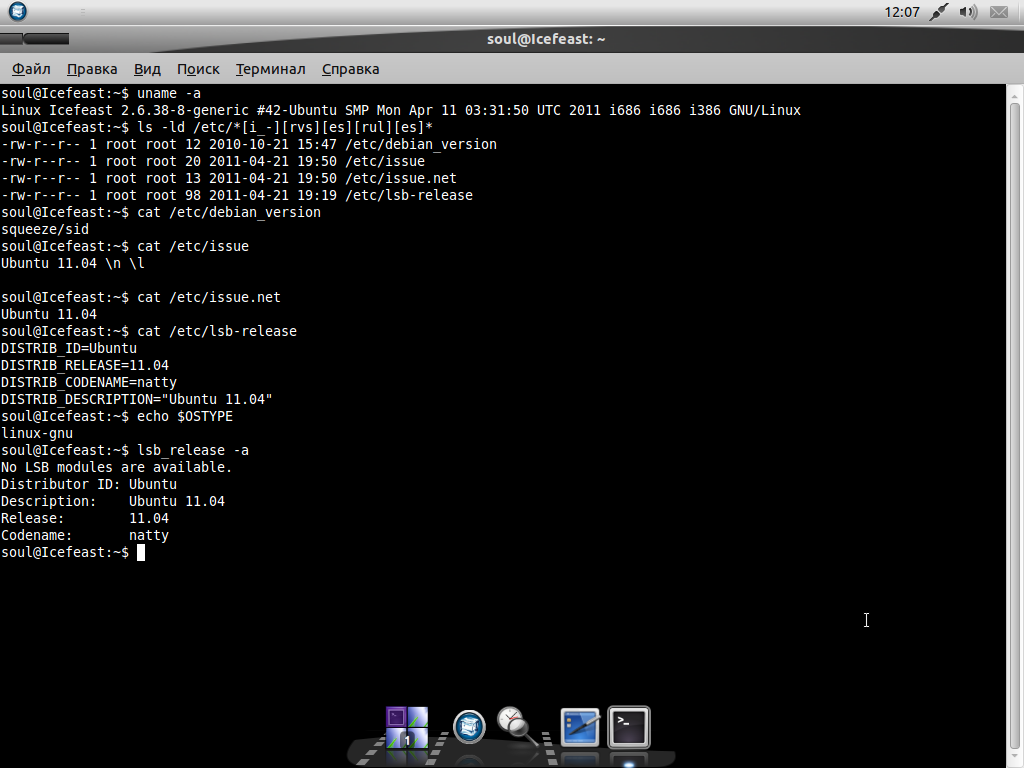Viewport: 1024px width, 768px height.
Task: Click the 'DISTRIB_CODENAME=natty' line
Action: coord(88,382)
